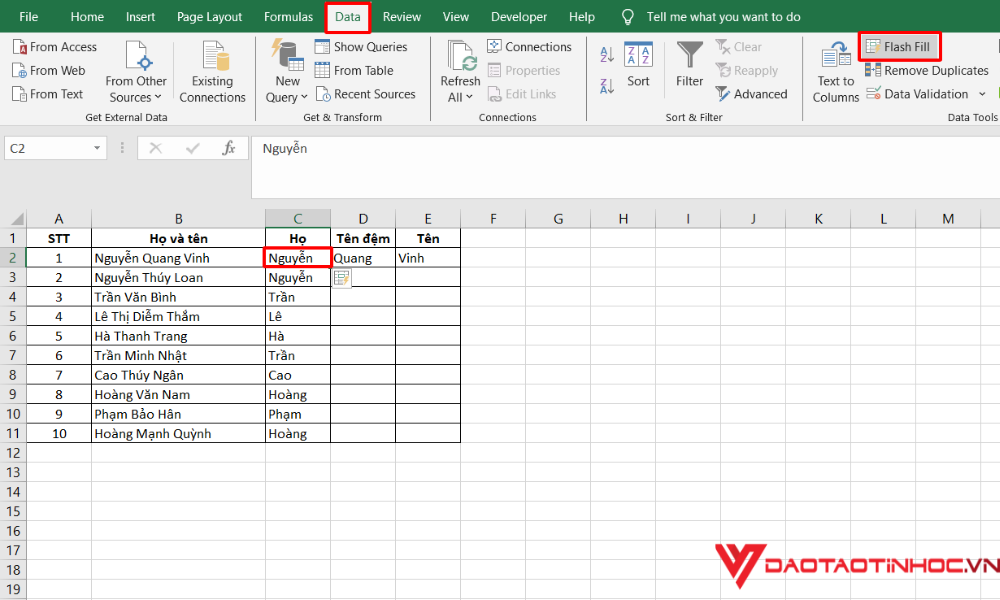Open Advanced filter options
Image resolution: width=1000 pixels, height=600 pixels.
[x=751, y=94]
